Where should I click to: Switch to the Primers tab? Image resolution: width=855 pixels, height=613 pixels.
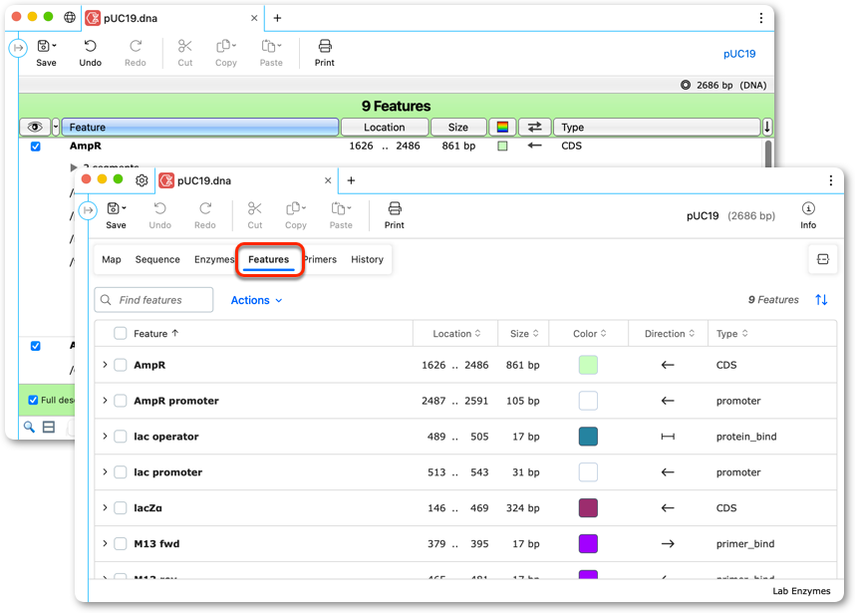[x=321, y=260]
